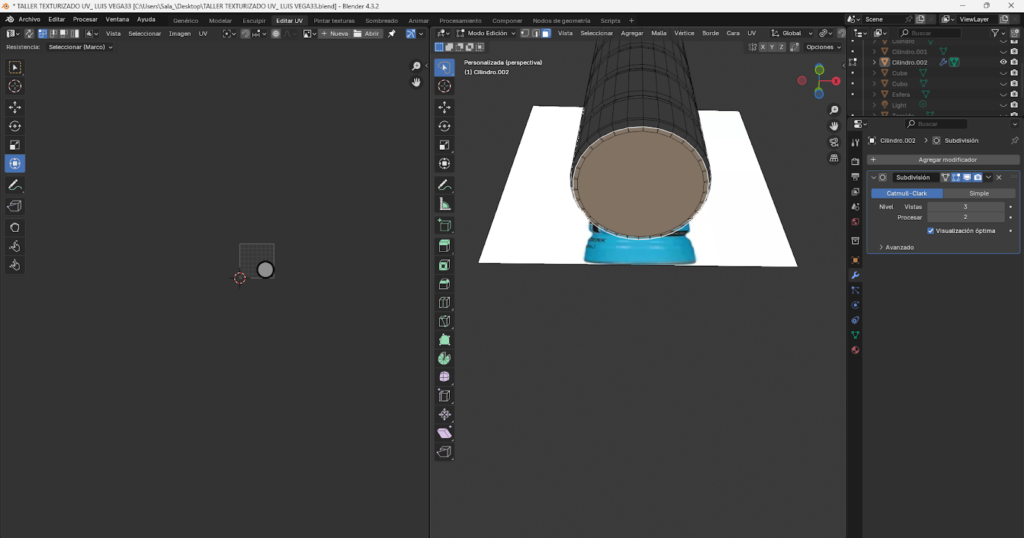Image resolution: width=1024 pixels, height=538 pixels.
Task: Select the Rip Region tool in UV editor
Action: pos(14,206)
